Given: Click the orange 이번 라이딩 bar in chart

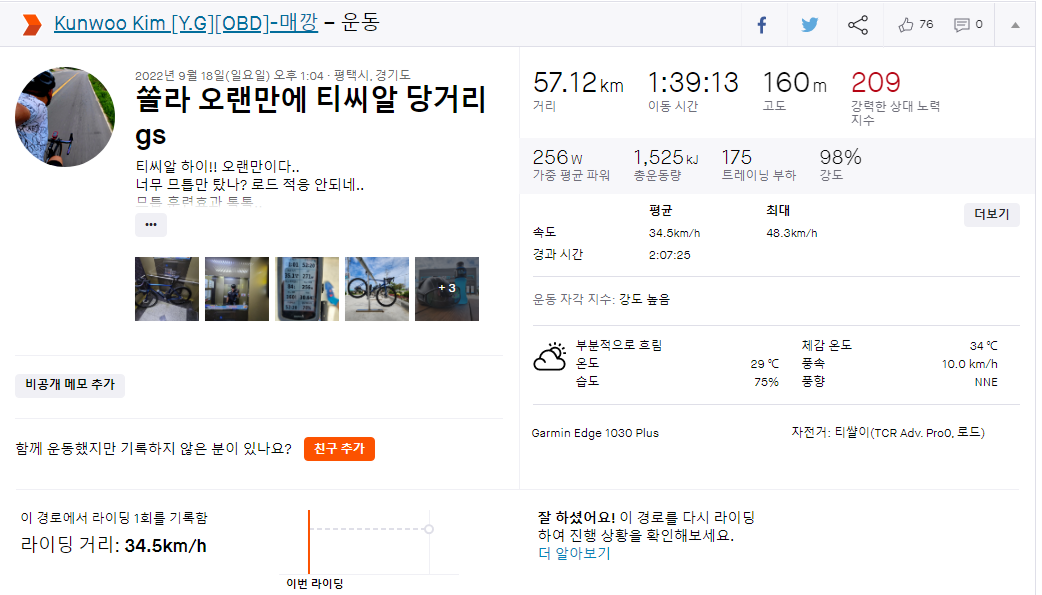Looking at the screenshot, I should pyautogui.click(x=309, y=542).
